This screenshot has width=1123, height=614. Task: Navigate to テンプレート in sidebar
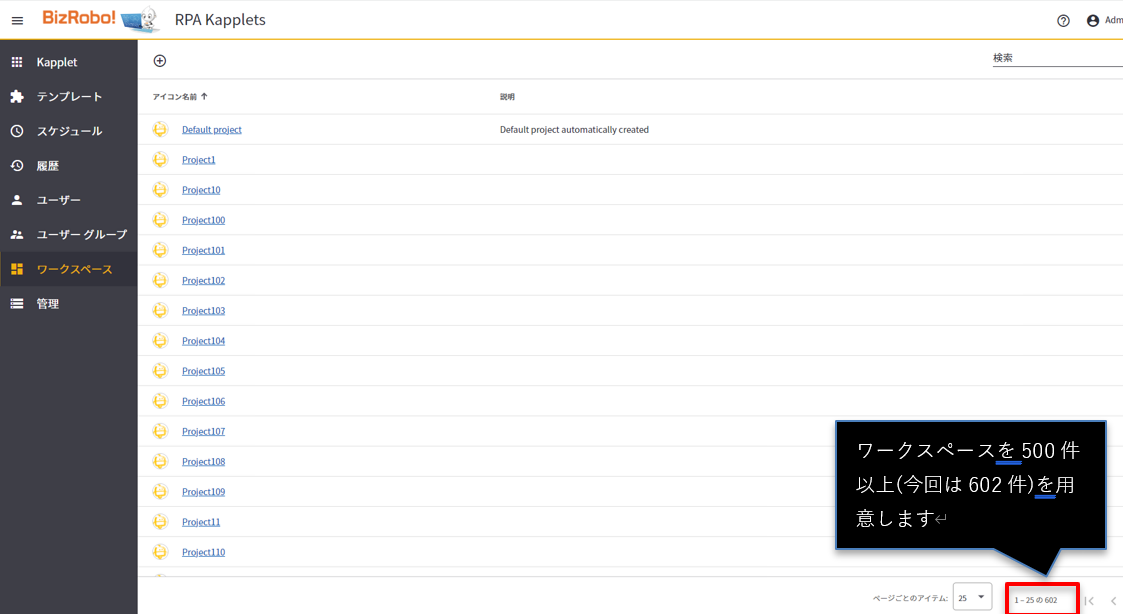[x=69, y=97]
